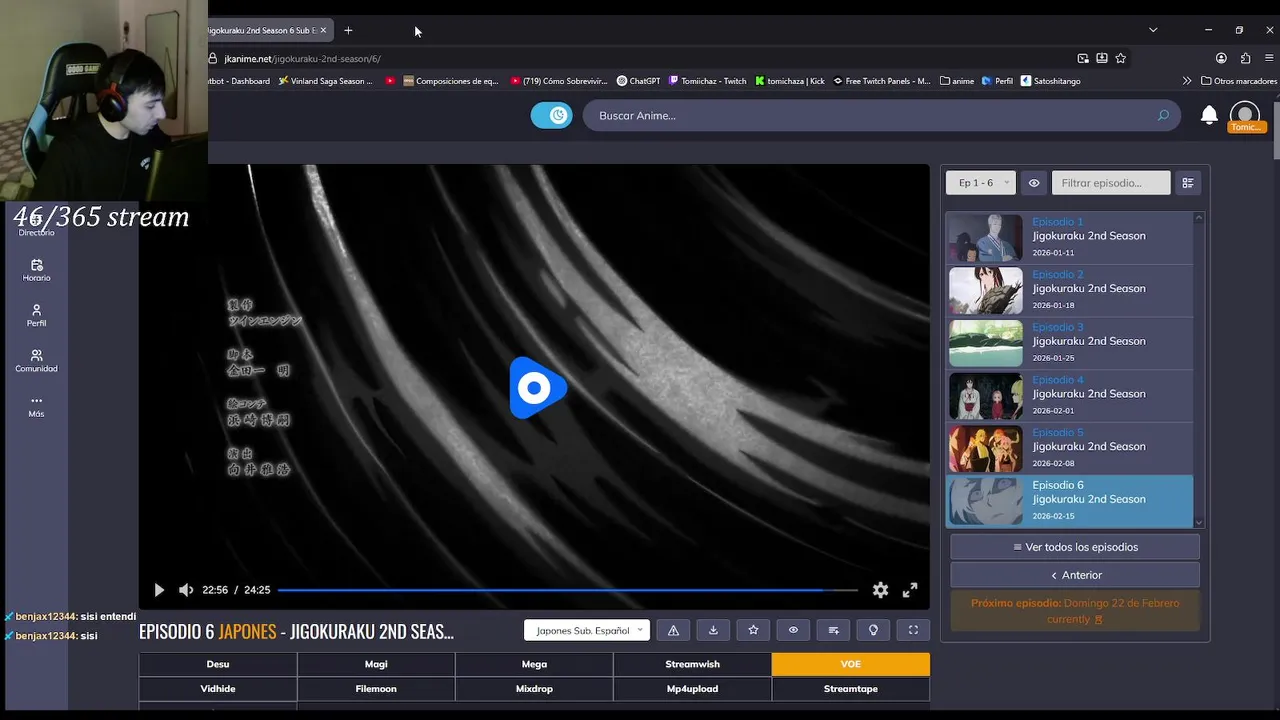Open browser extensions puzzle icon
This screenshot has height=720, width=1280.
coord(1245,58)
